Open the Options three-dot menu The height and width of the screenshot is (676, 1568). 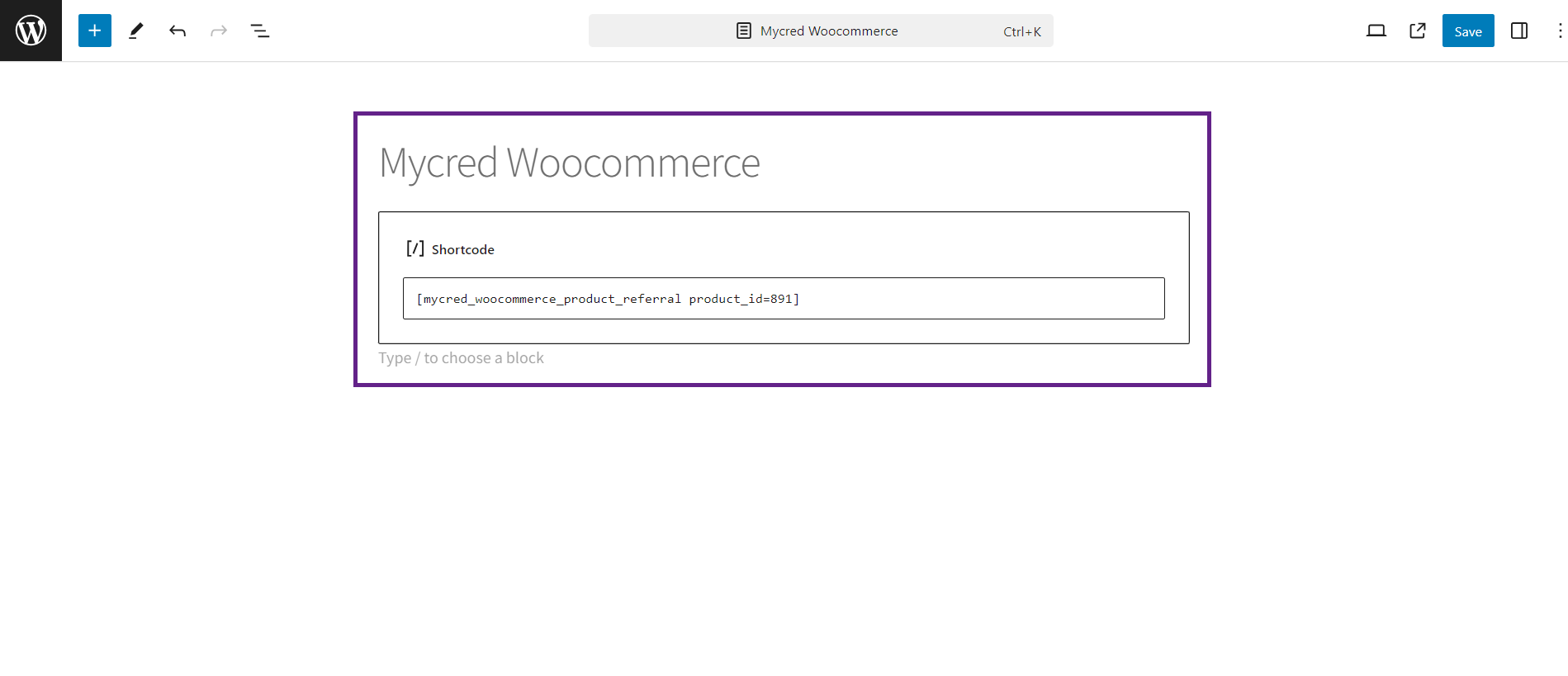click(x=1559, y=31)
